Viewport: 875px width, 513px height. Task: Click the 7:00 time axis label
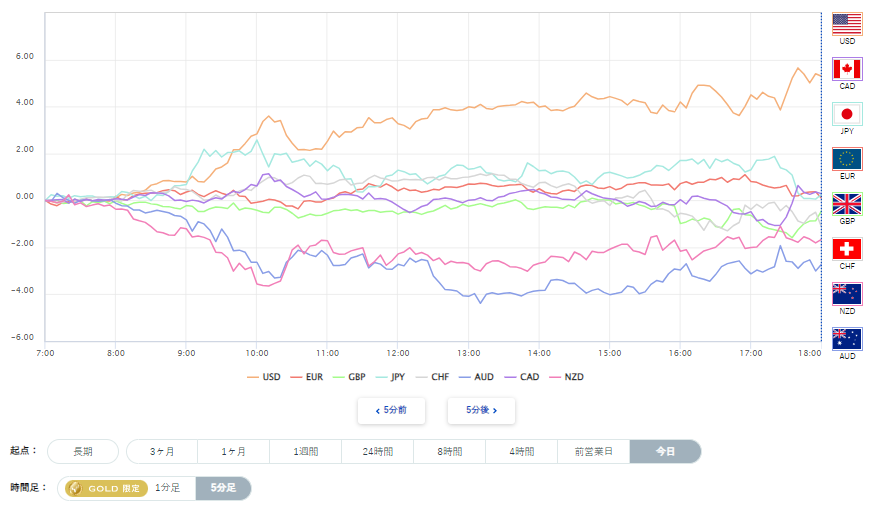(x=45, y=353)
